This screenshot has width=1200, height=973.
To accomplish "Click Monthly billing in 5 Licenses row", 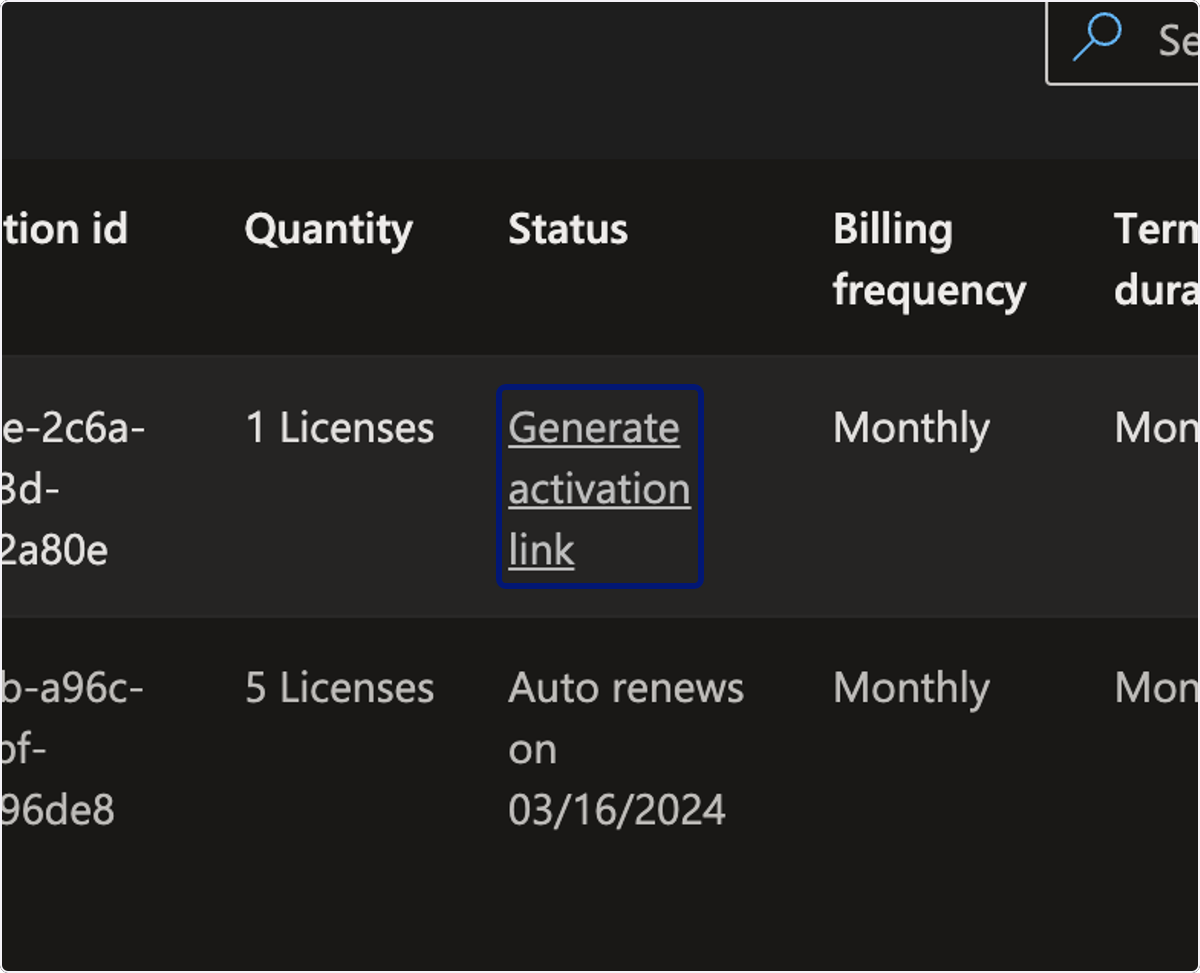I will tap(911, 689).
